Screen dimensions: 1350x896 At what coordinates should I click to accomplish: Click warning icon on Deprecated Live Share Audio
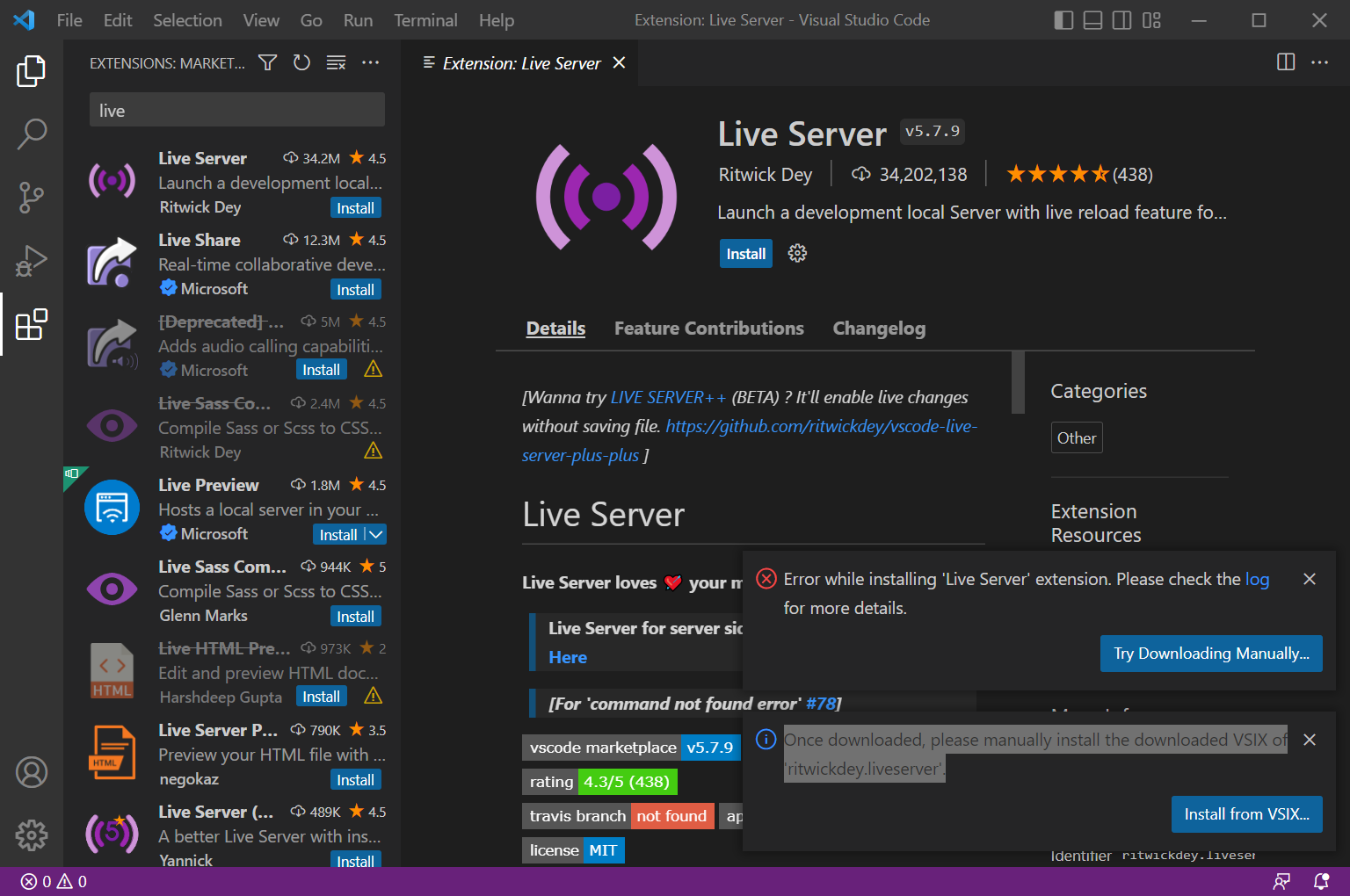[374, 369]
